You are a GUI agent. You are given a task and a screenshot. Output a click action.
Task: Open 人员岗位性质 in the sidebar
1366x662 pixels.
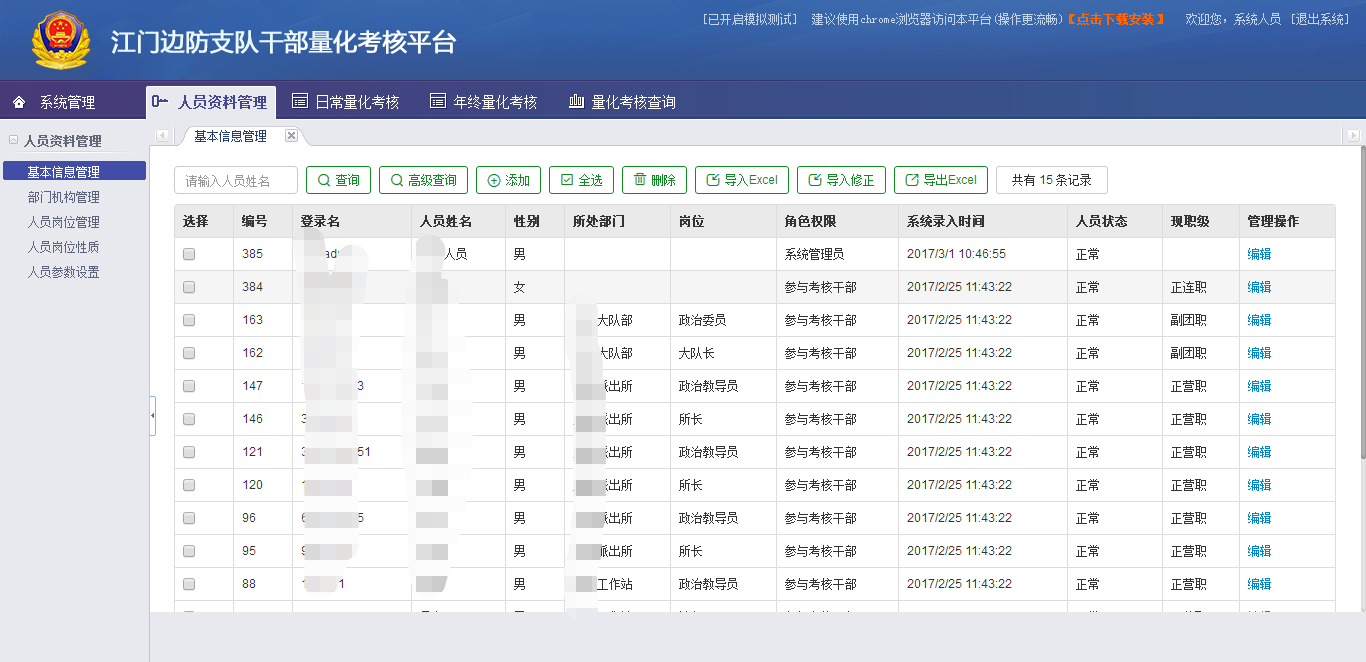click(64, 247)
